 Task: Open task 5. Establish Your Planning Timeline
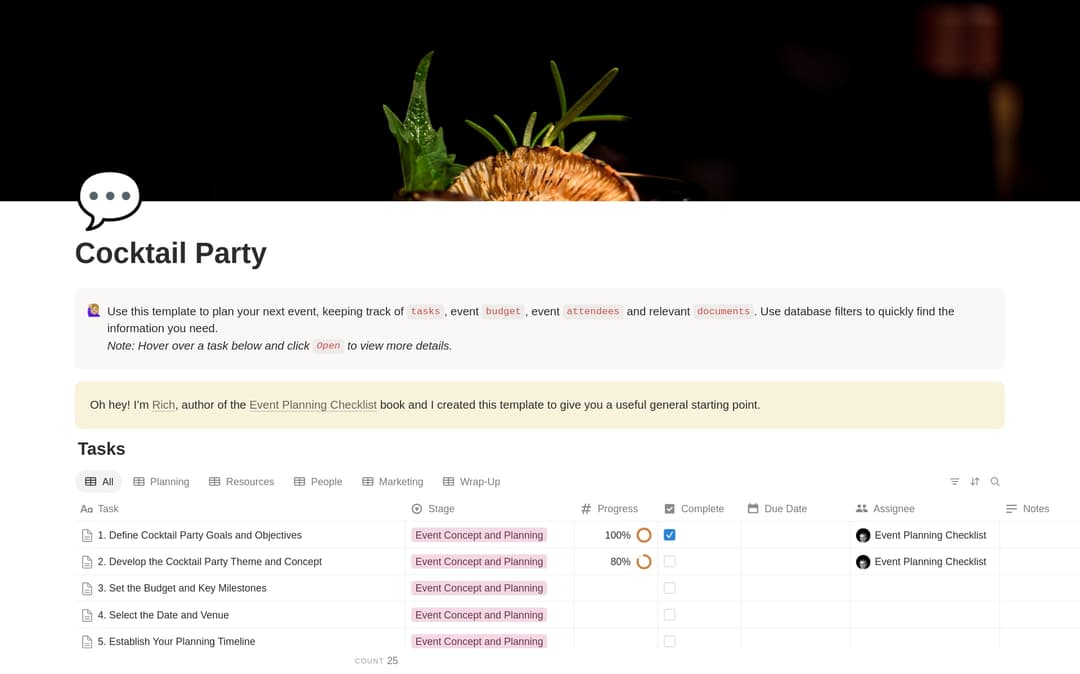[176, 642]
